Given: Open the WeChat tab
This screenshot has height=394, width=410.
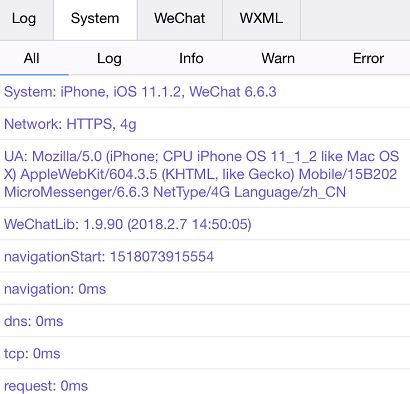Looking at the screenshot, I should (x=180, y=19).
